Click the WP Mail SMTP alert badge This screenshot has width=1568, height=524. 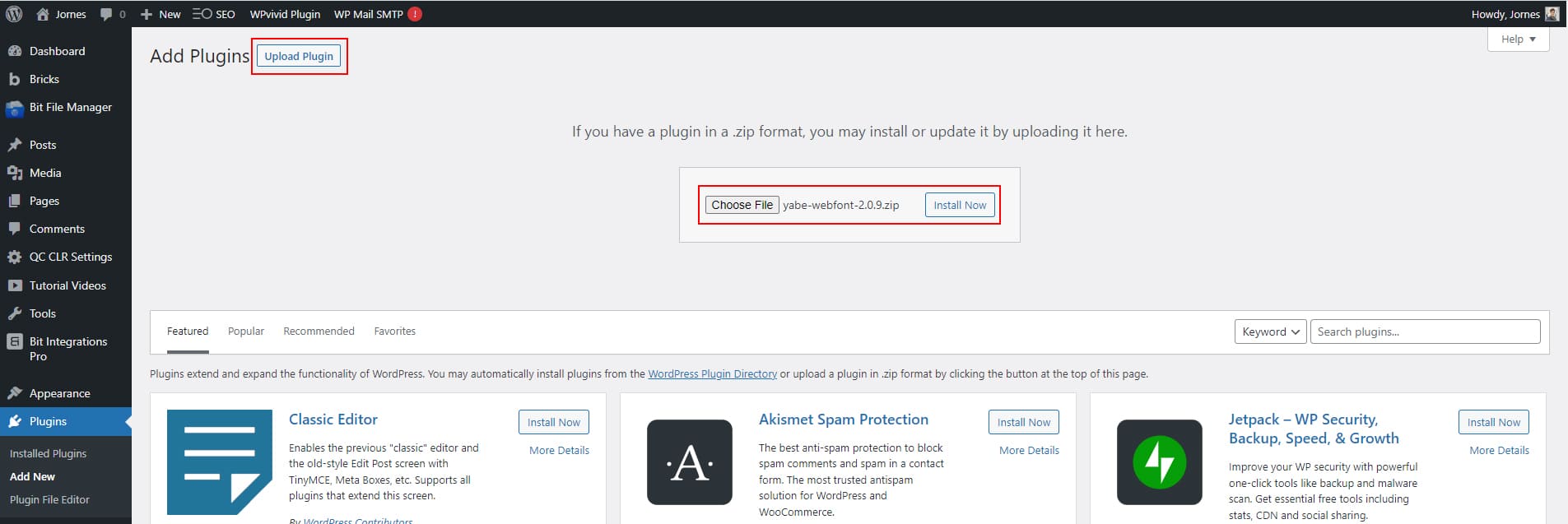tap(413, 14)
